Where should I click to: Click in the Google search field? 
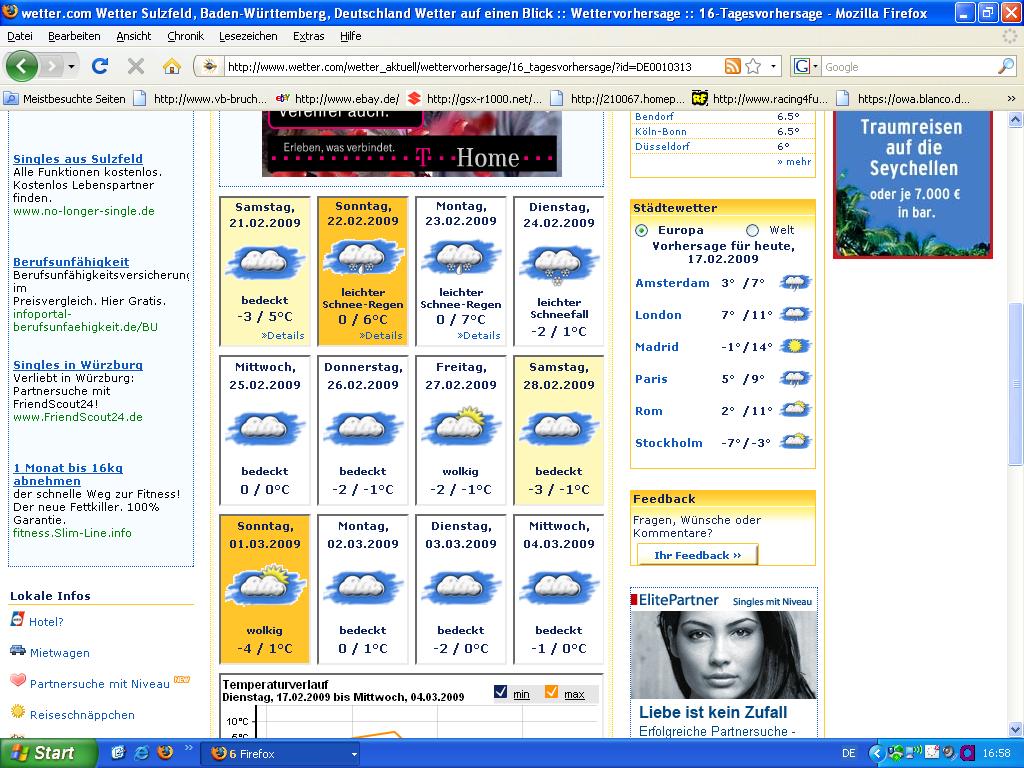[x=909, y=67]
